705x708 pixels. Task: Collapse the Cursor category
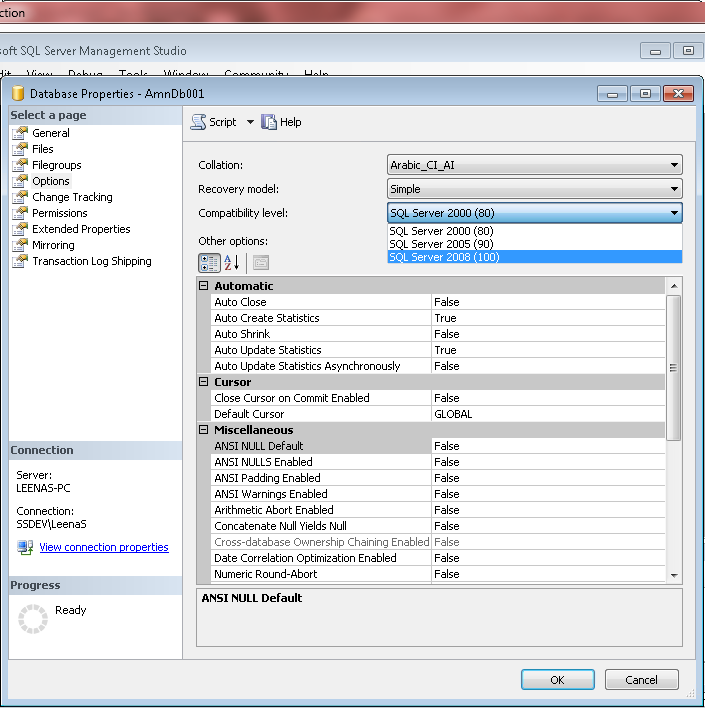click(204, 382)
